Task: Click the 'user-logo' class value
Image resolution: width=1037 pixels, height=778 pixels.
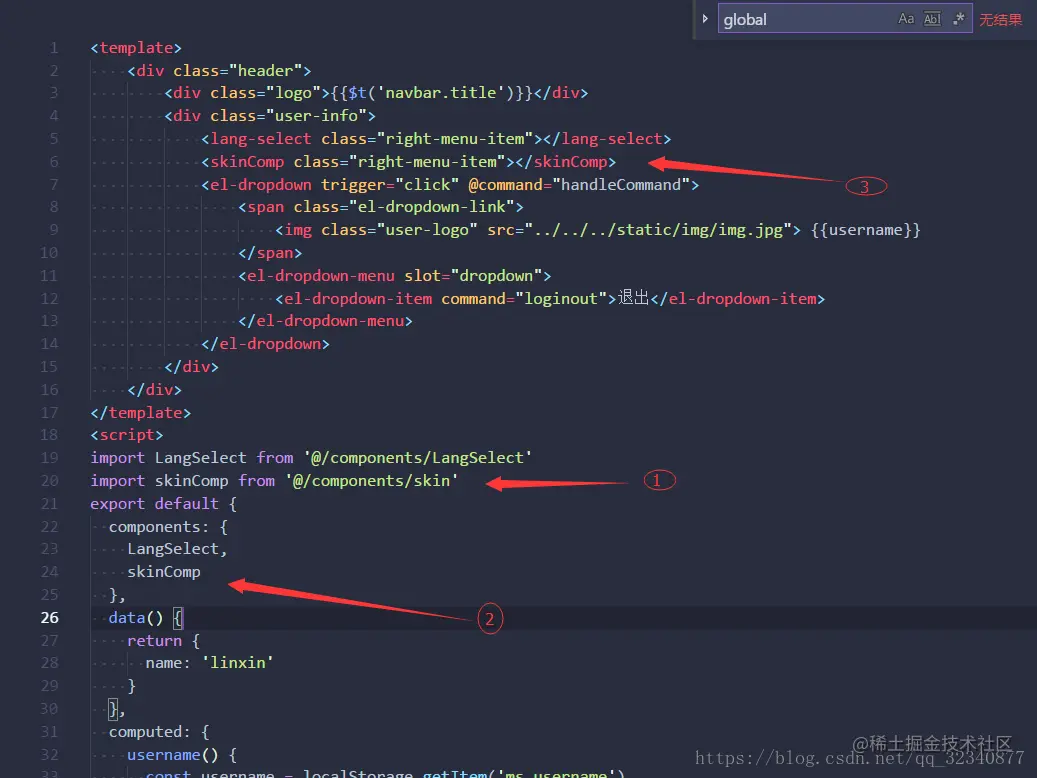Action: [x=427, y=230]
